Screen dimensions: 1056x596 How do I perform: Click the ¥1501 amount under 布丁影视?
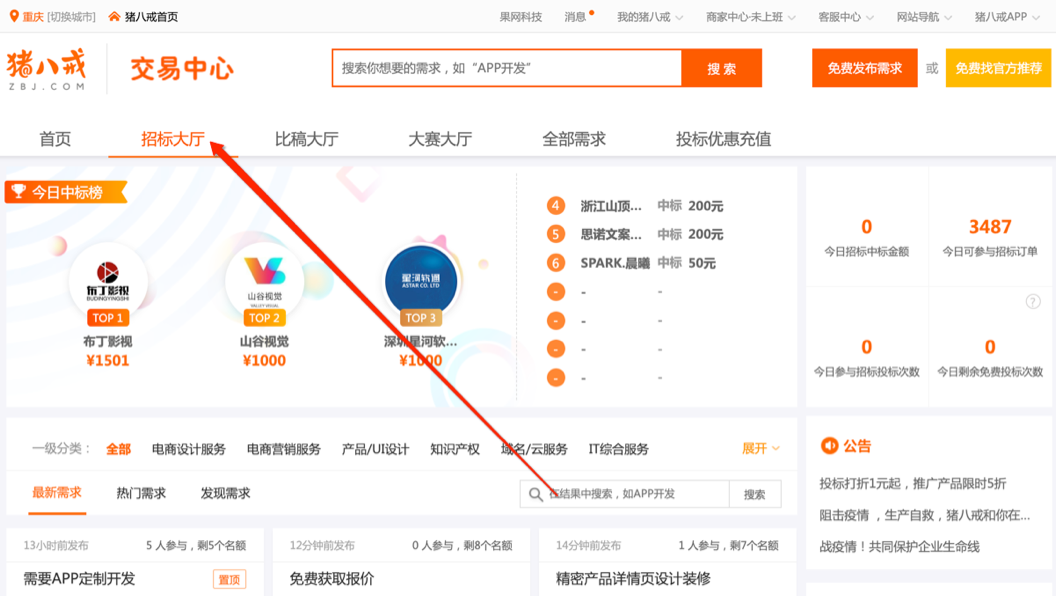click(108, 361)
